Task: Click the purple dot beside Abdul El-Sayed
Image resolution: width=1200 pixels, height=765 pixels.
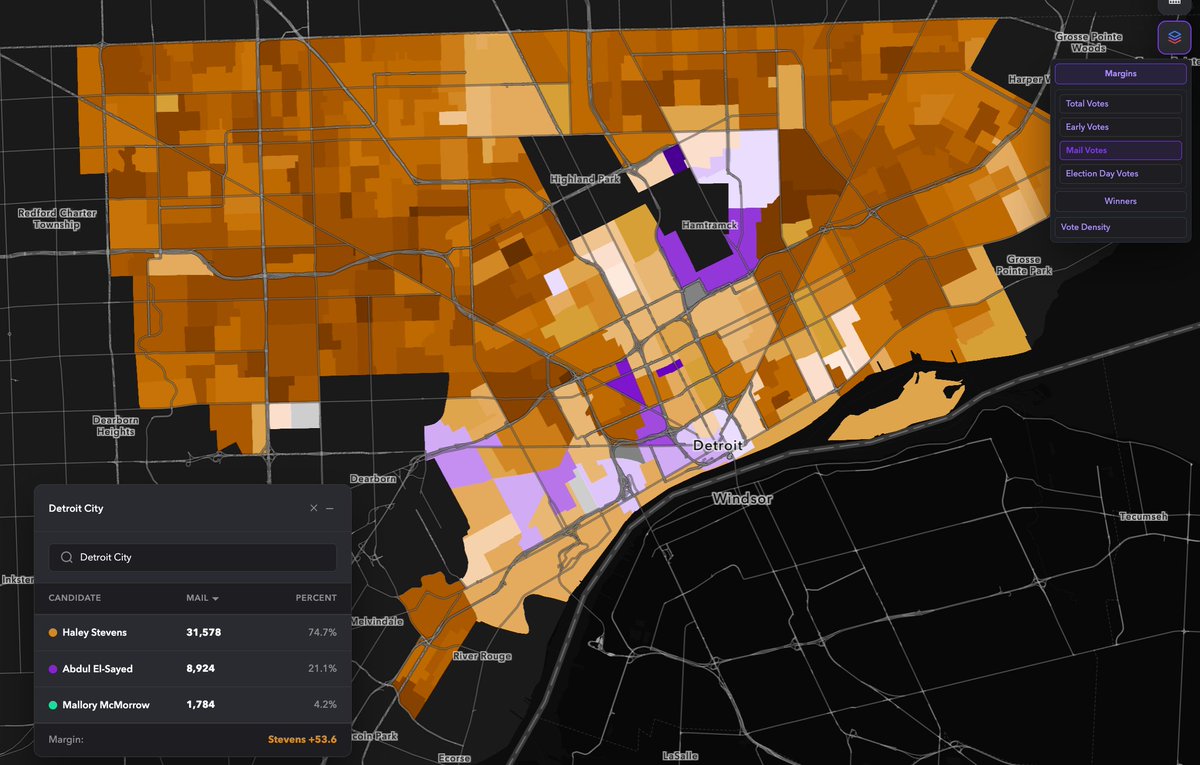Action: click(x=52, y=669)
